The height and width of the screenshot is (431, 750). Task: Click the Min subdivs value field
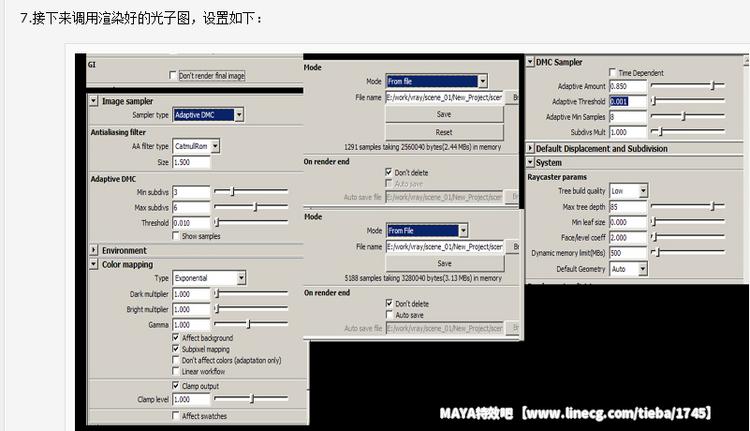tap(191, 192)
